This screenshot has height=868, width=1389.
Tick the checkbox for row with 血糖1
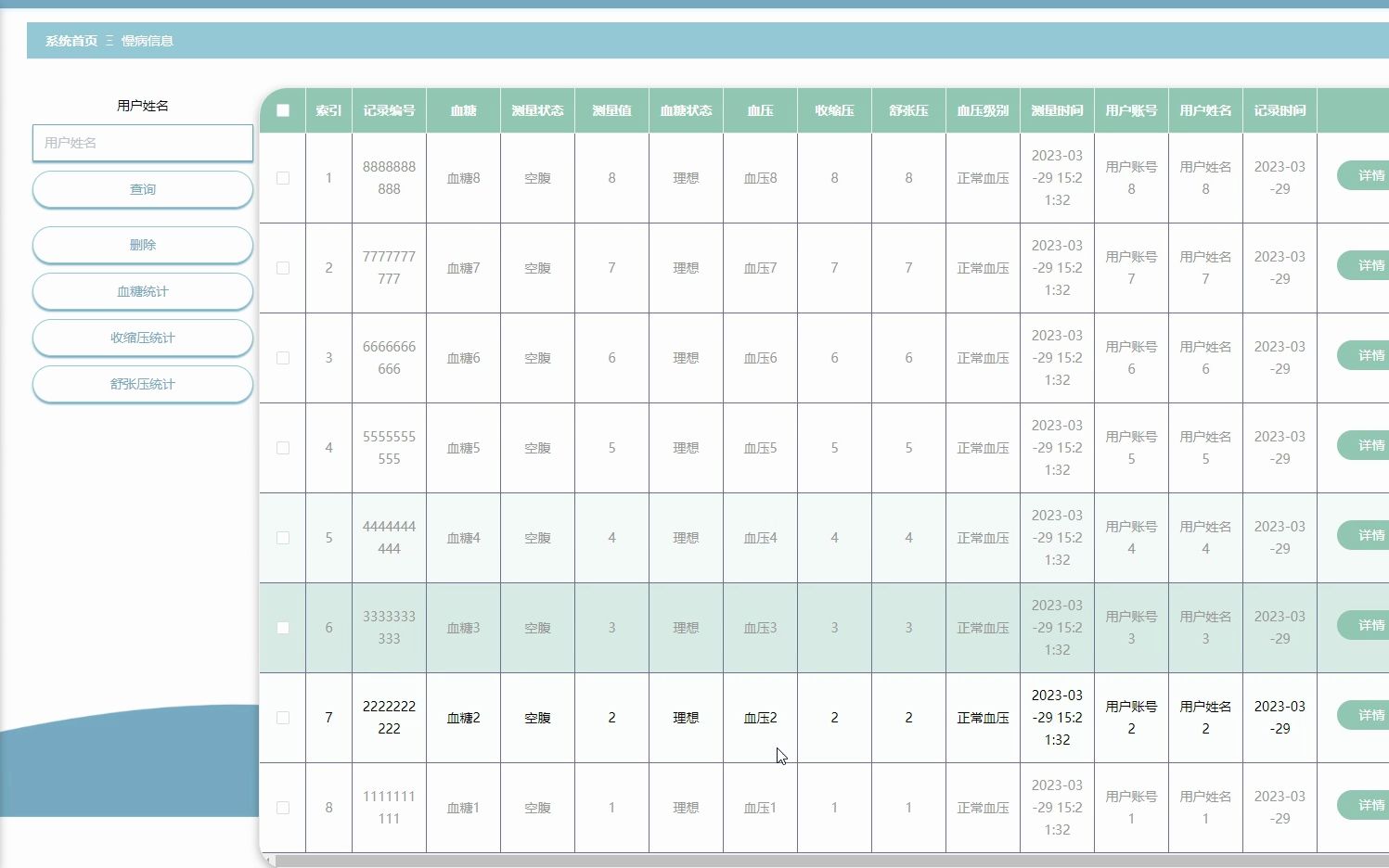(x=283, y=808)
